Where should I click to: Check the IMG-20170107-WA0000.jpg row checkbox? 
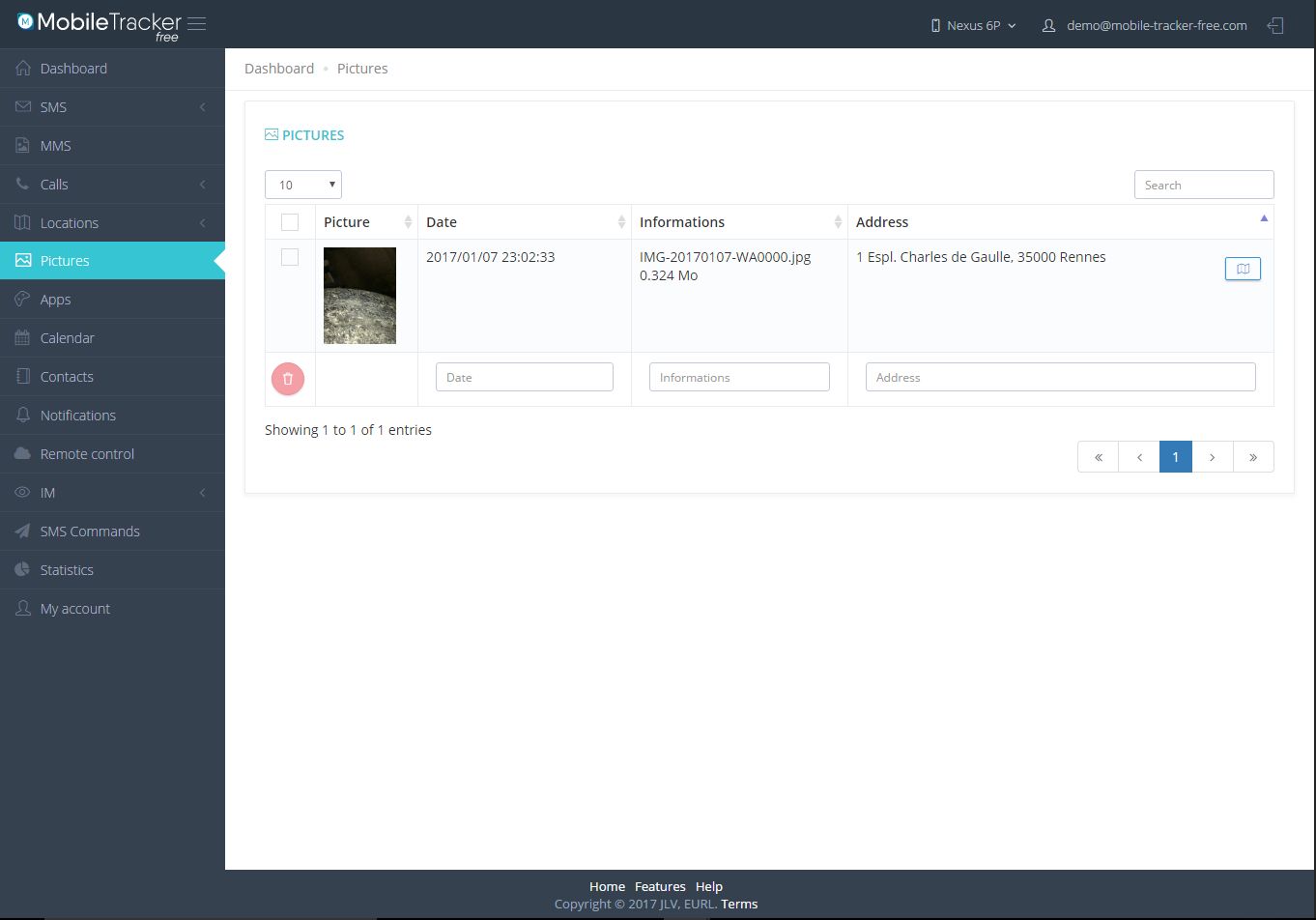[290, 257]
